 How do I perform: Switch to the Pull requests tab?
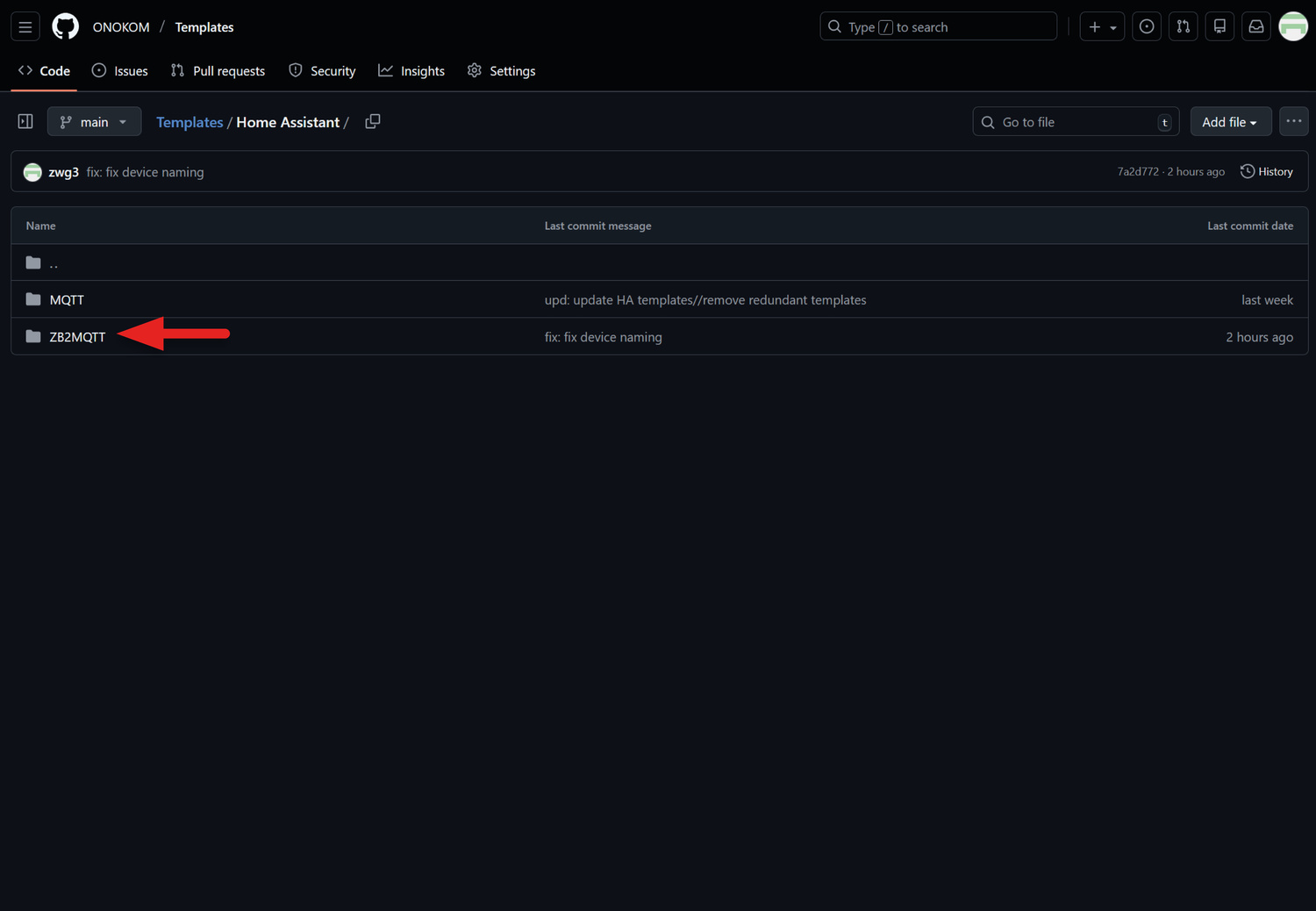tap(218, 71)
